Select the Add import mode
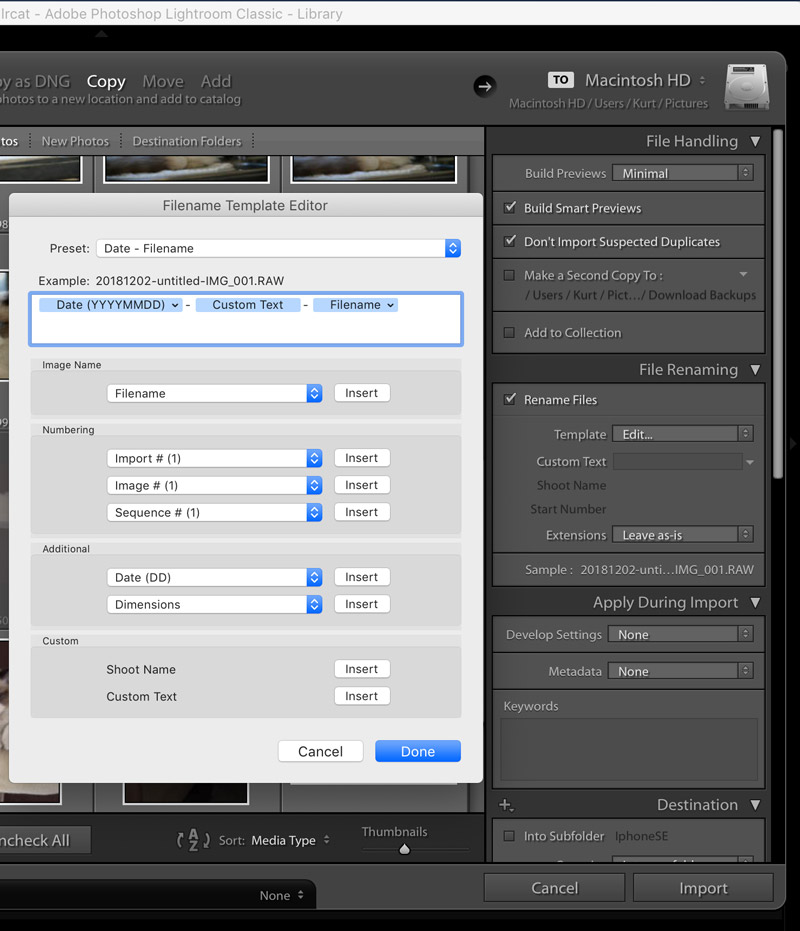This screenshot has width=800, height=931. (x=216, y=81)
